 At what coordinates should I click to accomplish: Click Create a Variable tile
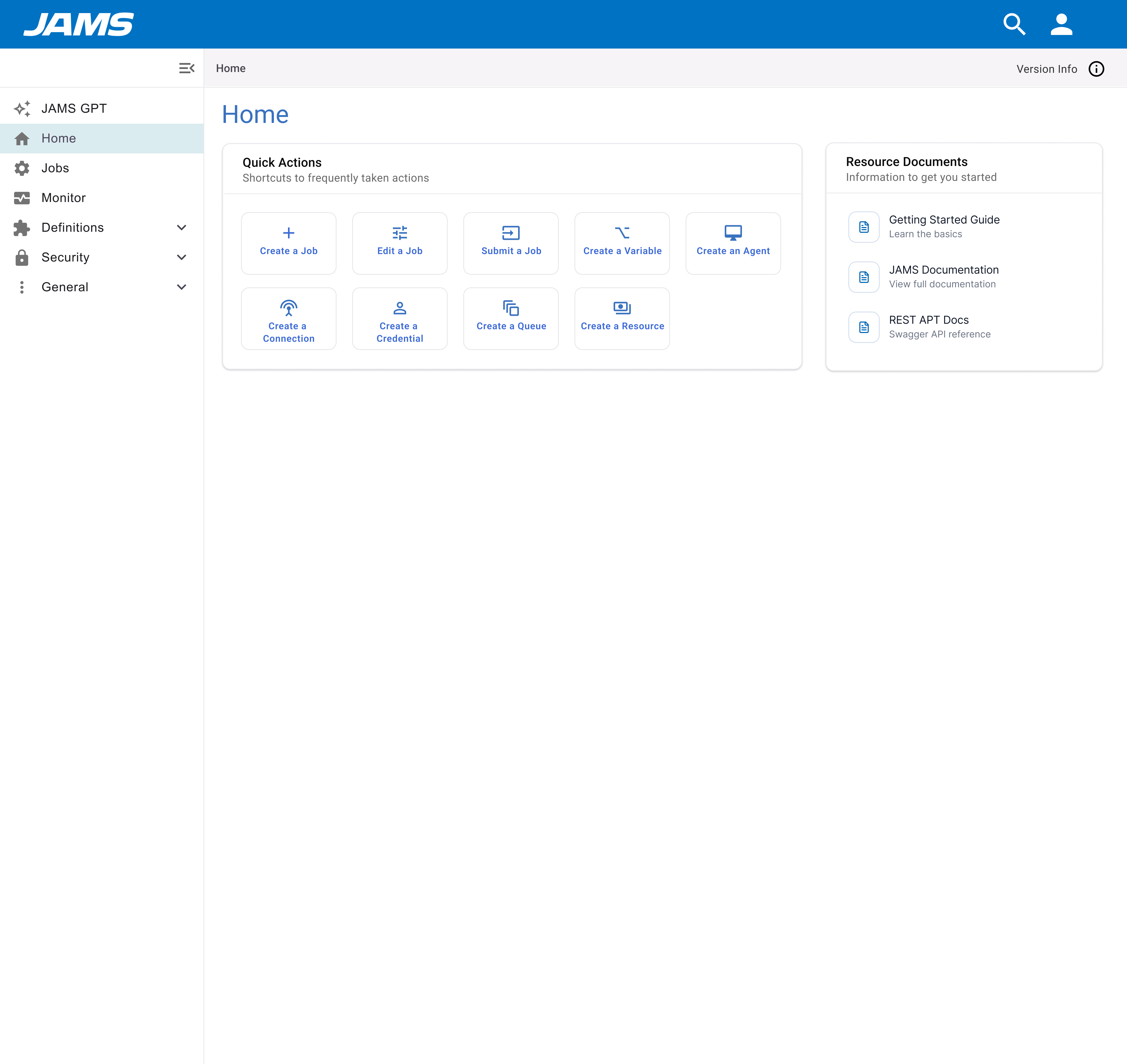click(x=622, y=243)
